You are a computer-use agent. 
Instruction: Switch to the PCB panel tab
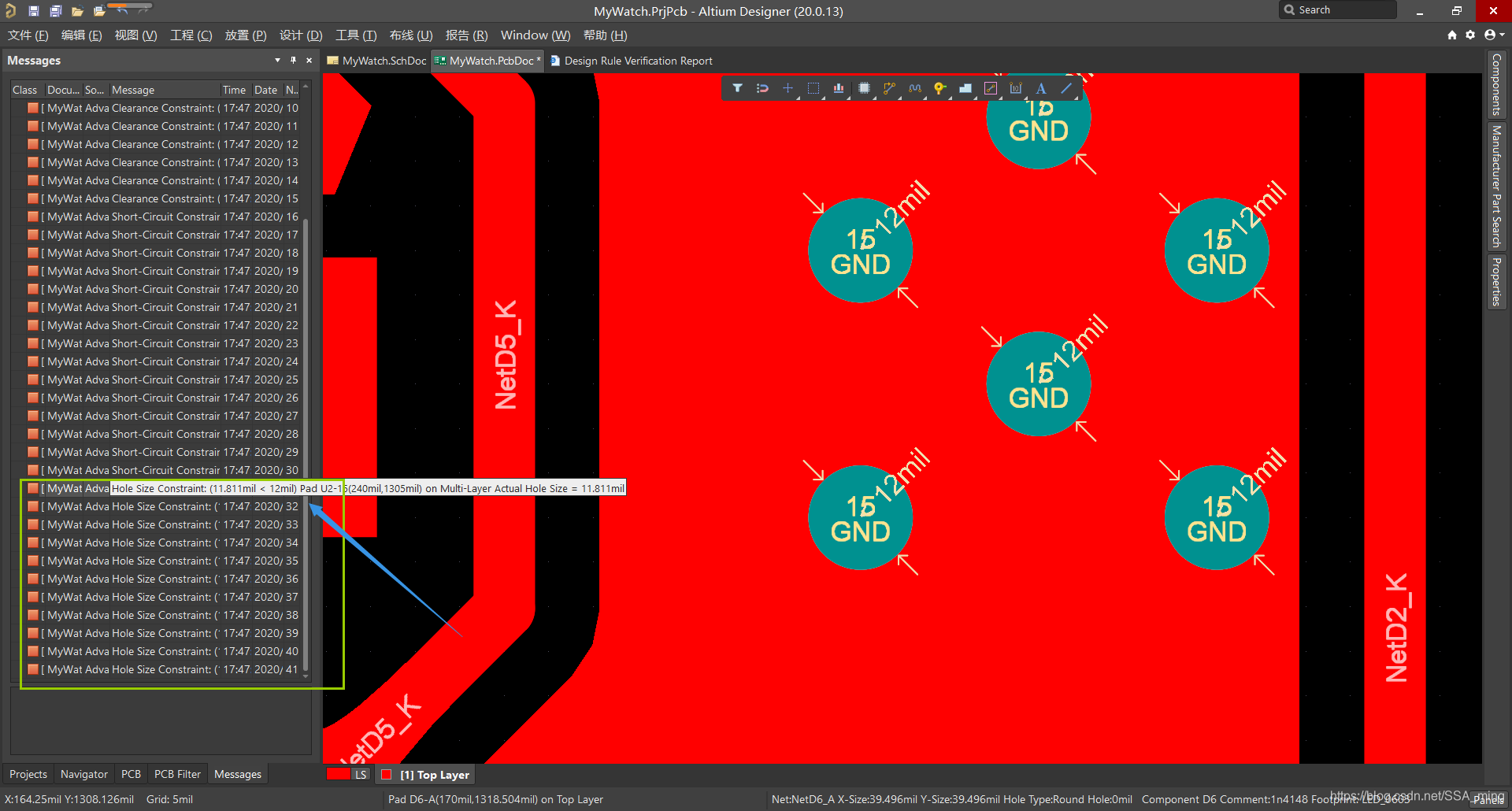click(x=132, y=774)
